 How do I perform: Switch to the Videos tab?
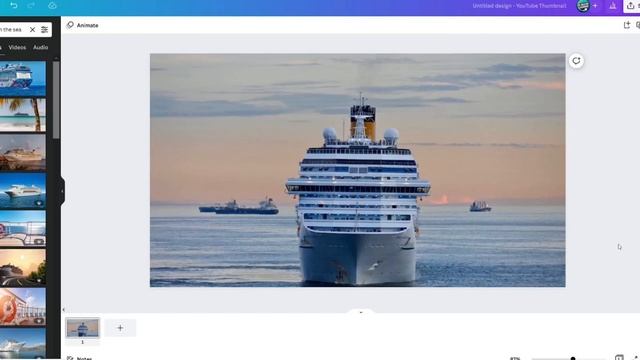[17, 47]
